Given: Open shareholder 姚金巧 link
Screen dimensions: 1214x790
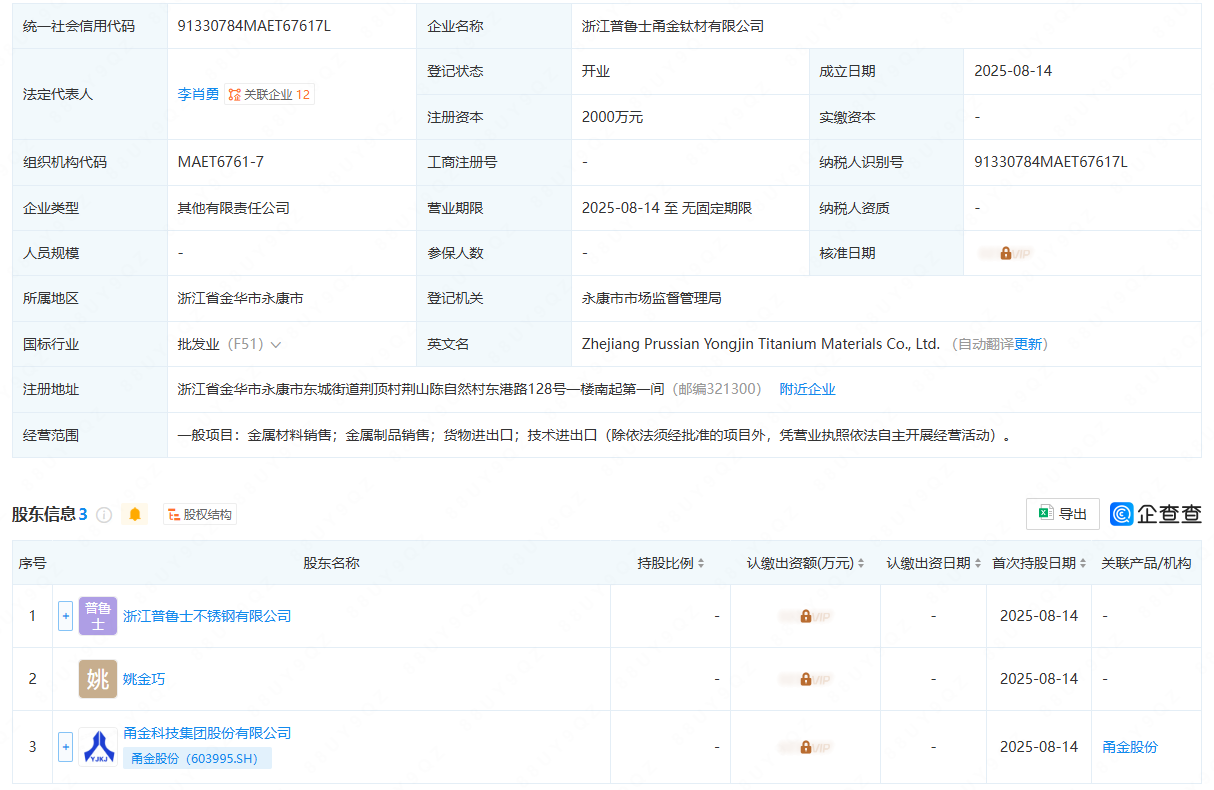Looking at the screenshot, I should click(144, 679).
